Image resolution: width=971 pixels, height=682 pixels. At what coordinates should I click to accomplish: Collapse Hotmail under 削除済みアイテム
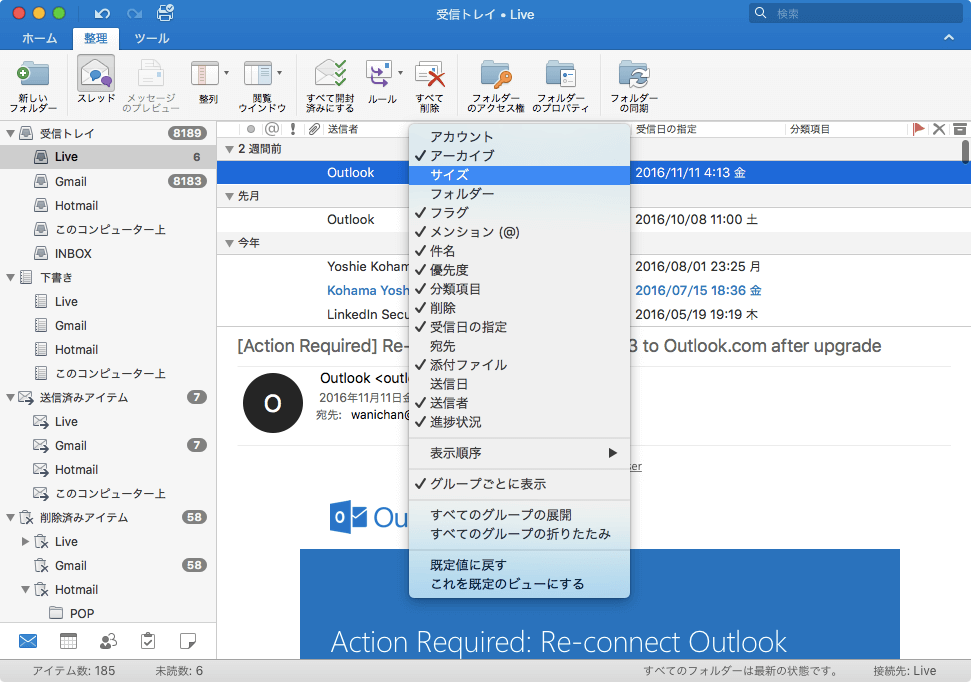coord(25,590)
